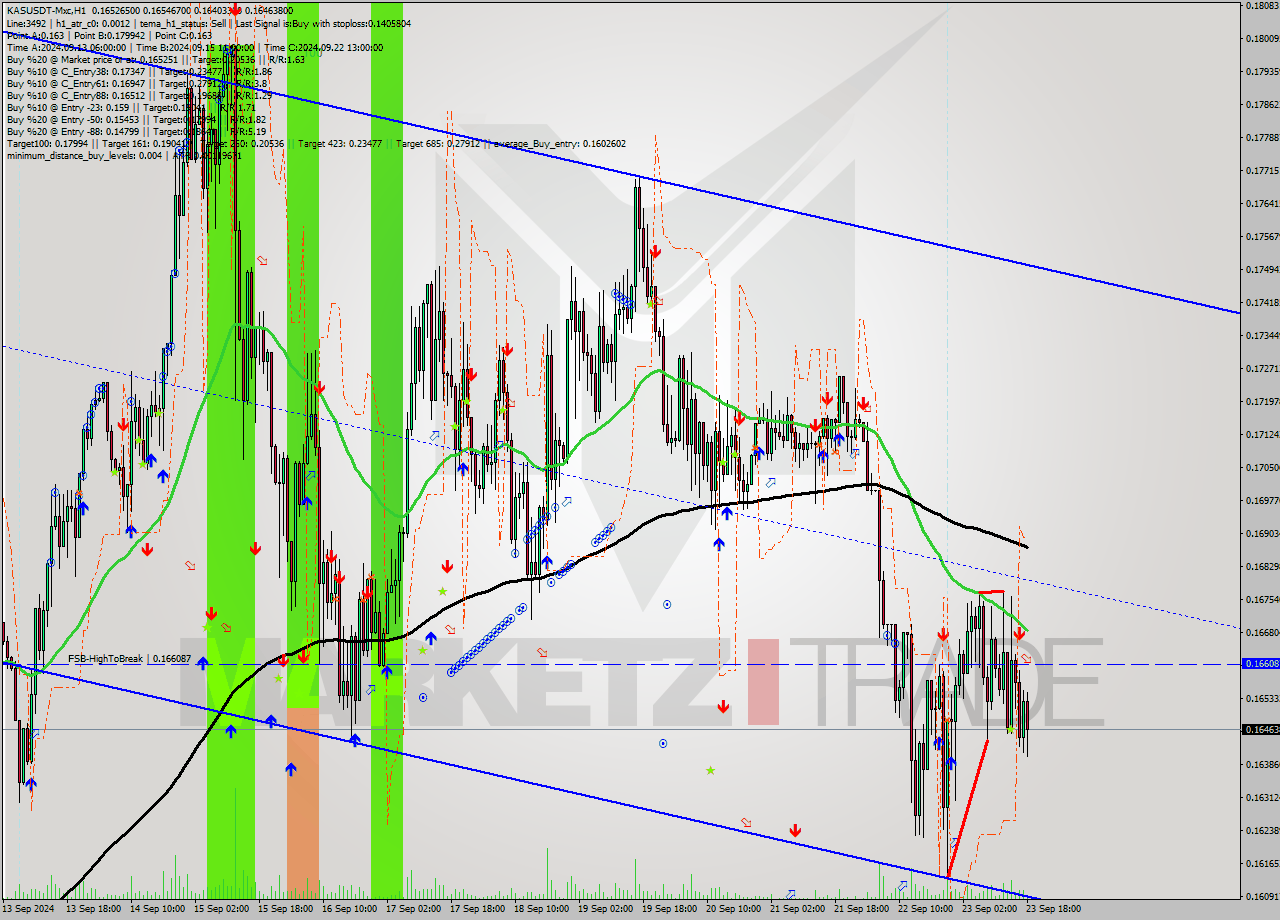Click price axis label 0.17862
Viewport: 1280px width, 920px height.
(1262, 105)
